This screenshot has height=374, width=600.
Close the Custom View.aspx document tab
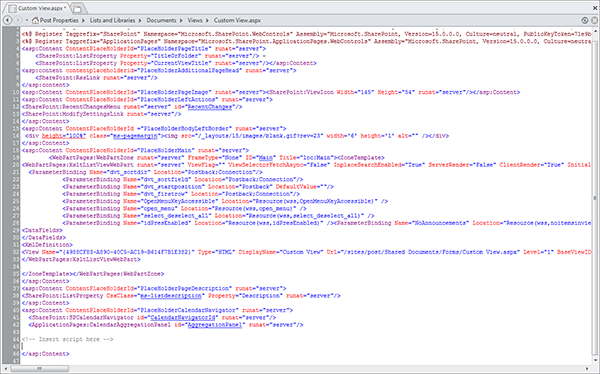[595, 8]
